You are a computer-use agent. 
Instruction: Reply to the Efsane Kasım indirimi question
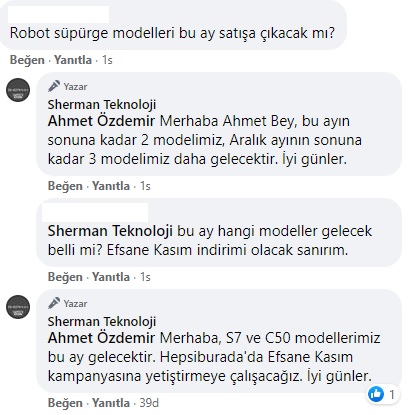click(x=111, y=277)
